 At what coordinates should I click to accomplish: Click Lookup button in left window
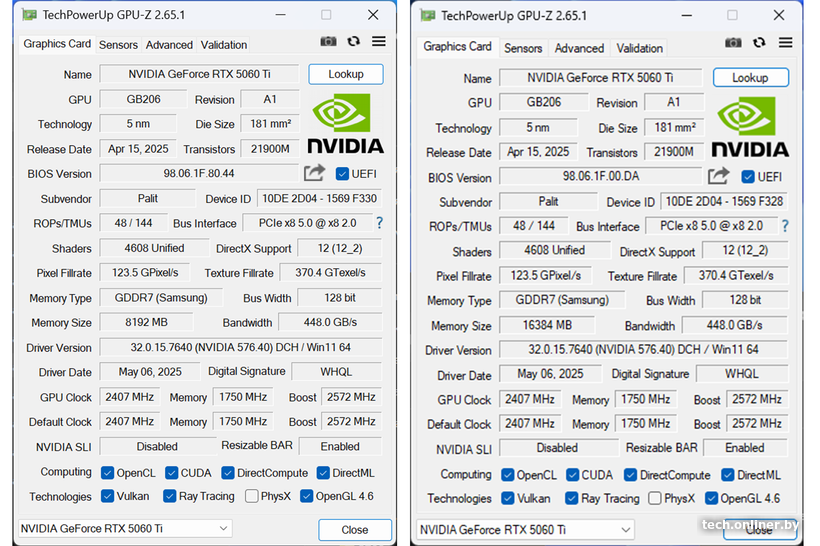346,74
